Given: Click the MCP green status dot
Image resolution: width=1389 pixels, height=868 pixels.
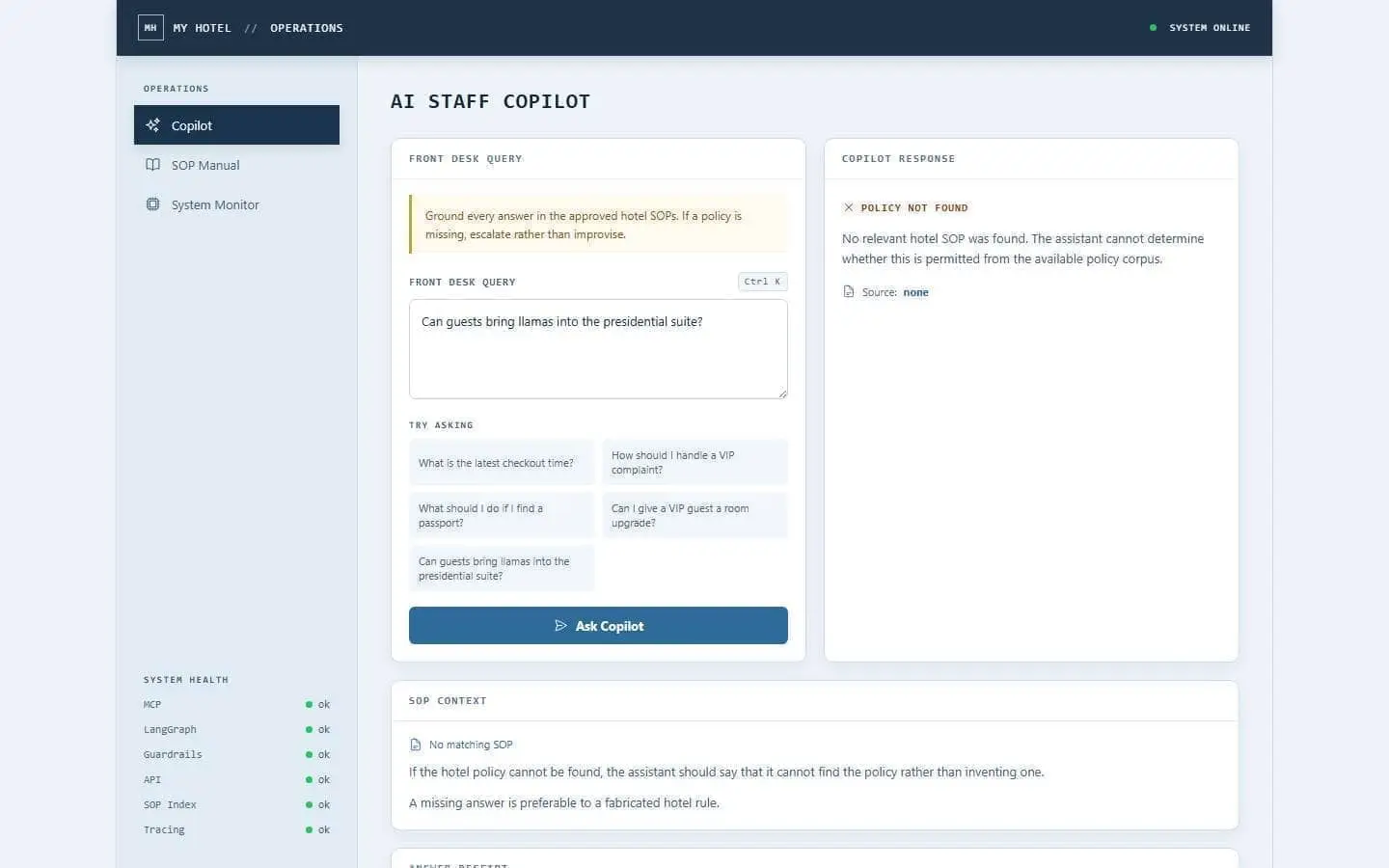Looking at the screenshot, I should 309,705.
